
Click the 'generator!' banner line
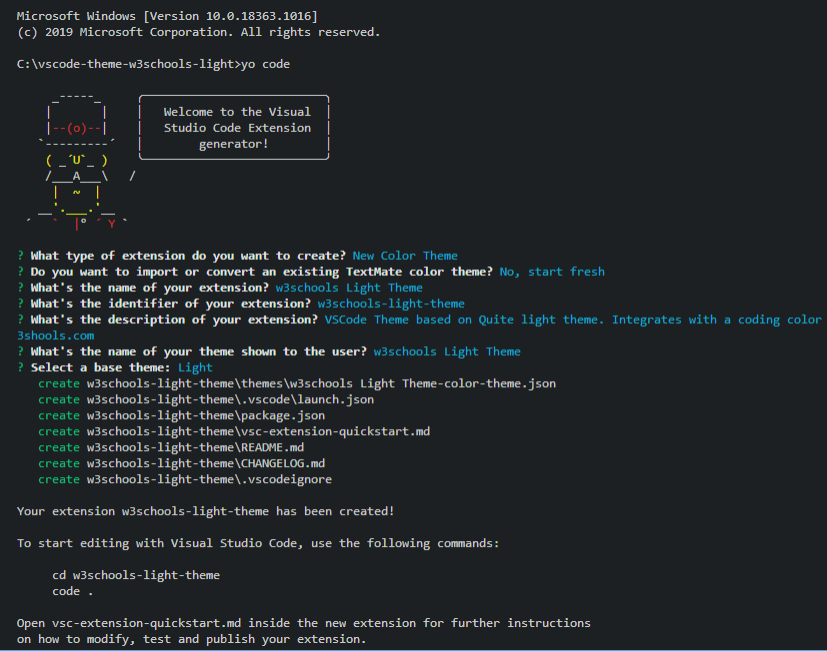click(x=234, y=144)
